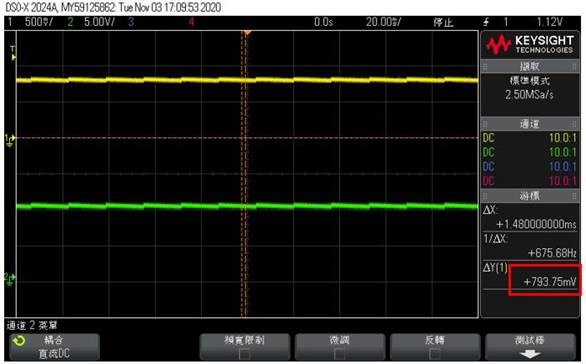The height and width of the screenshot is (364, 586).
Task: Click the green channel 2 ground marker
Action: [x=10, y=279]
